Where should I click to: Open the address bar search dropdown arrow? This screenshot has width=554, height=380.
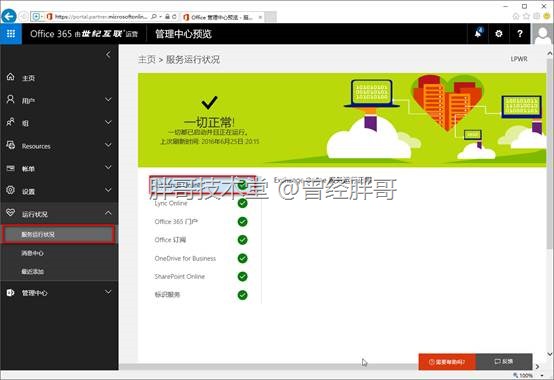[x=160, y=17]
